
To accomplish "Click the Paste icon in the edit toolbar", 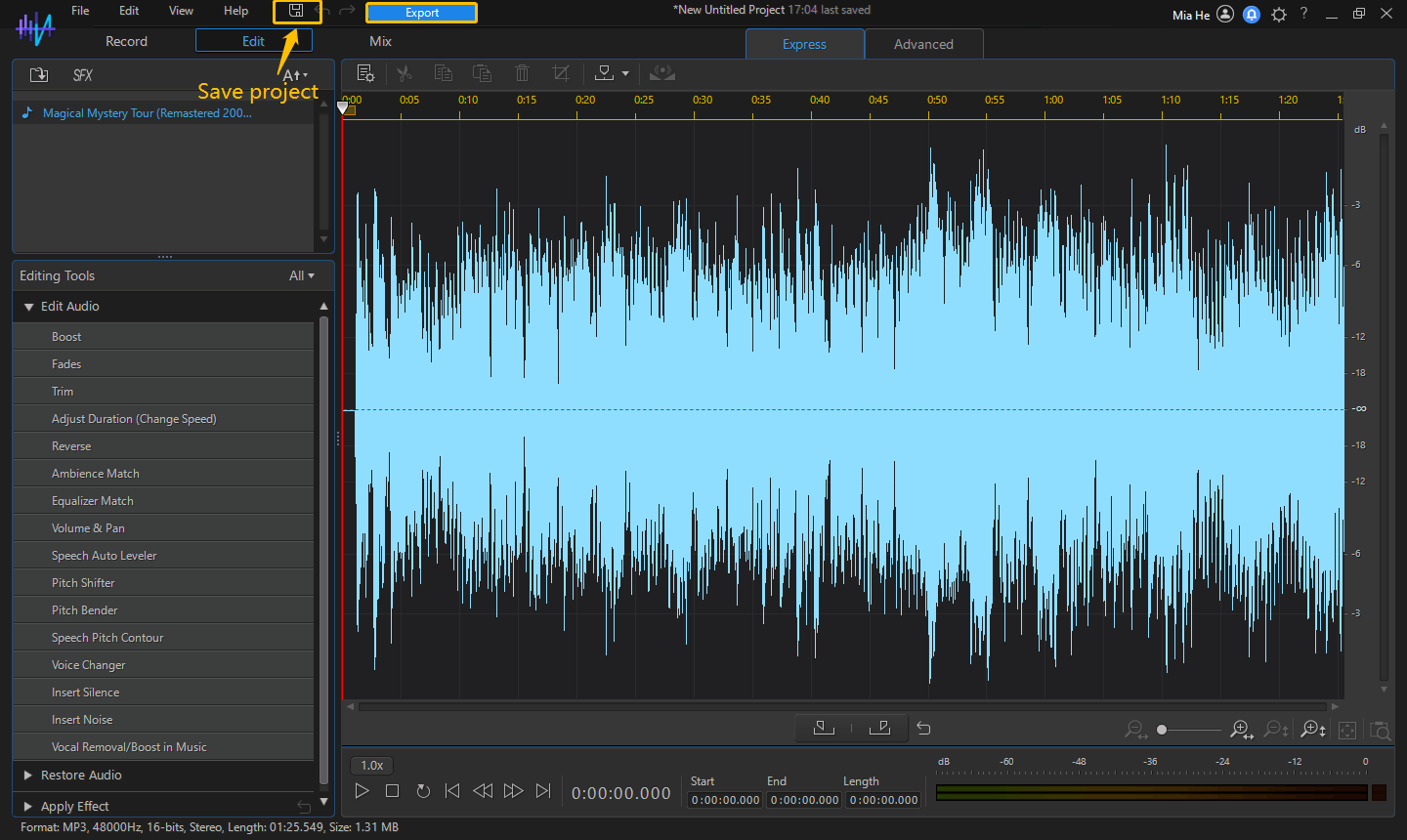I will (482, 73).
